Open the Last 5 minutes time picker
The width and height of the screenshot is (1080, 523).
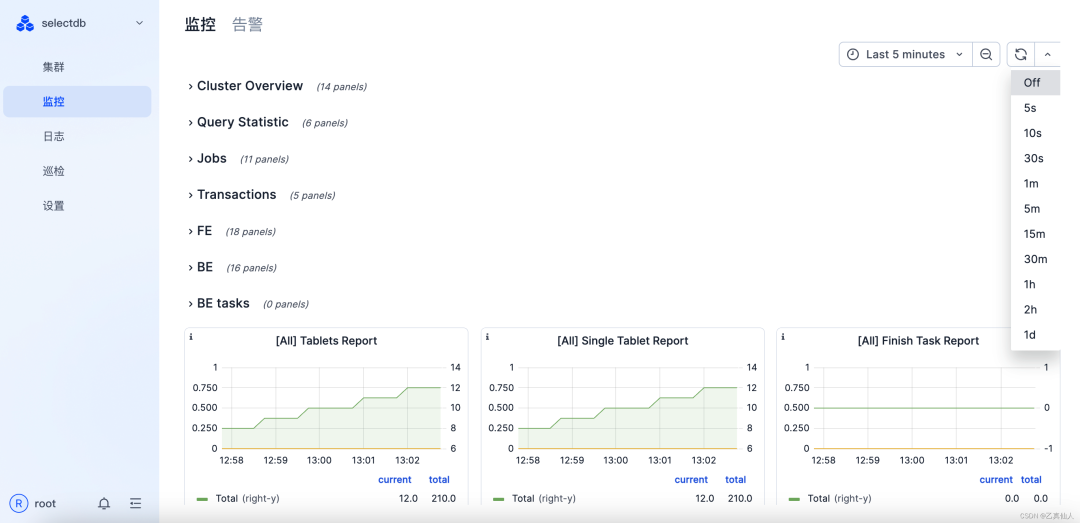(905, 54)
